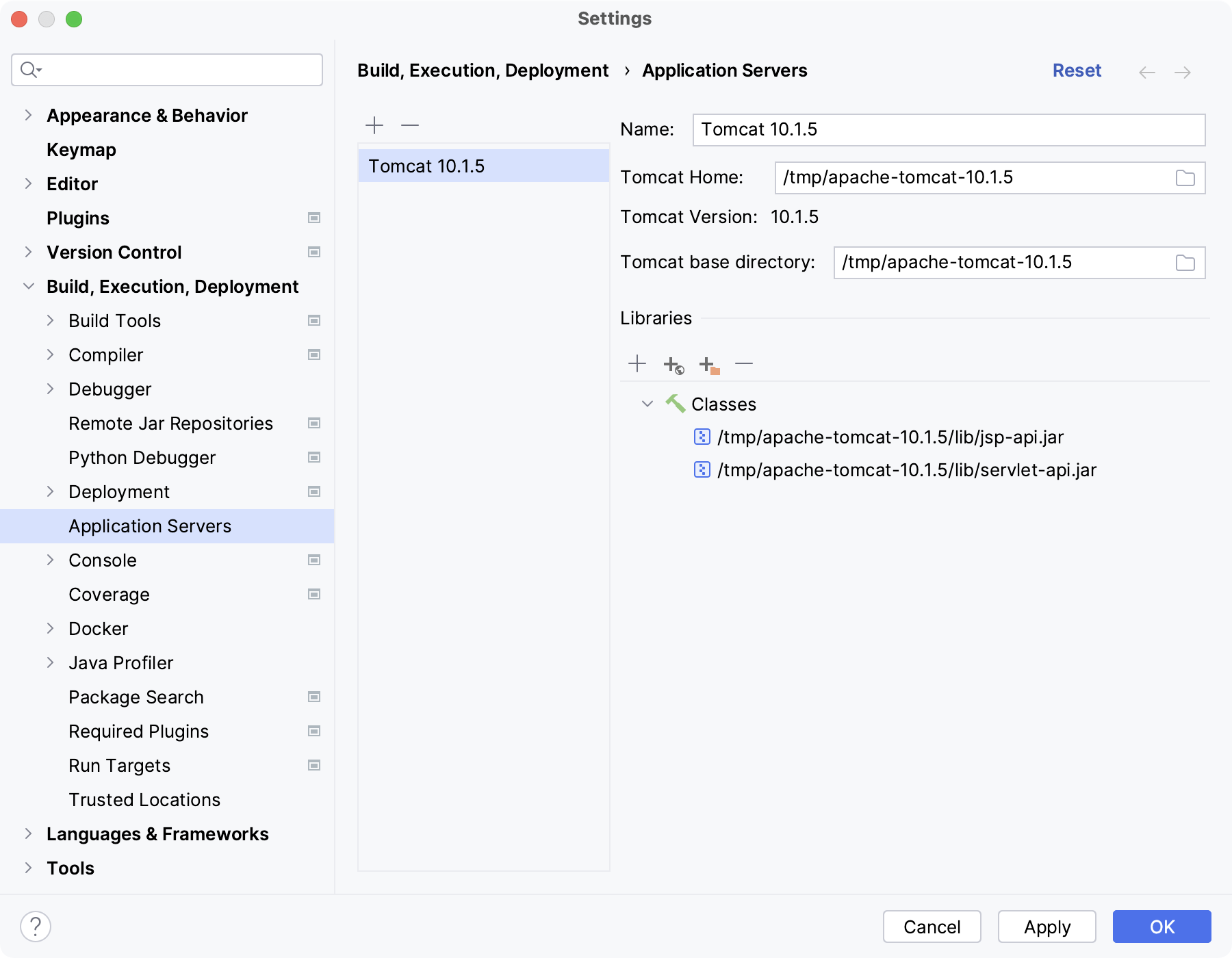Viewport: 1232px width, 958px height.
Task: Expand the Tools section
Action: (28, 868)
